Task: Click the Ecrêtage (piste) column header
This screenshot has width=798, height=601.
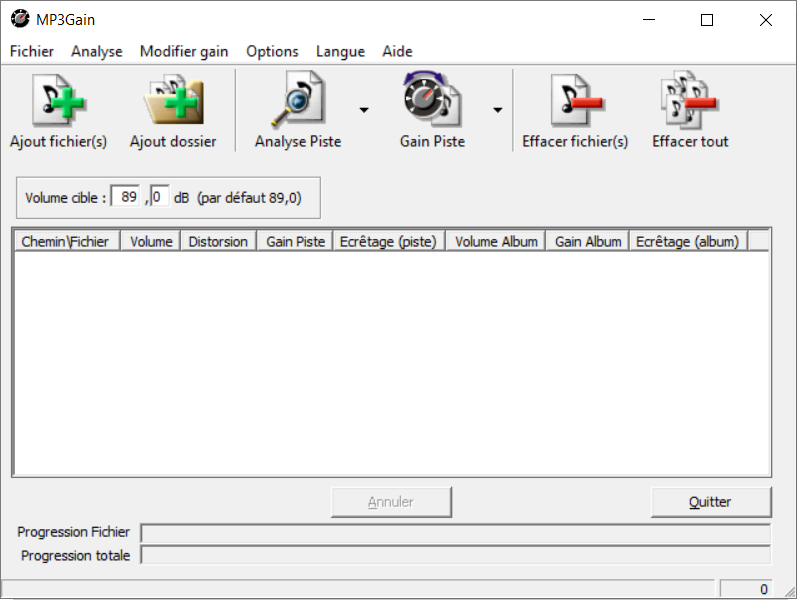Action: coord(389,241)
